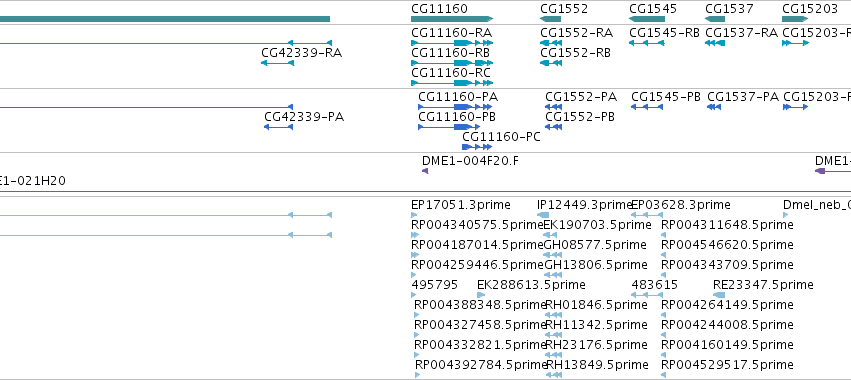Click EST RP004327458.5prime

(x=480, y=325)
